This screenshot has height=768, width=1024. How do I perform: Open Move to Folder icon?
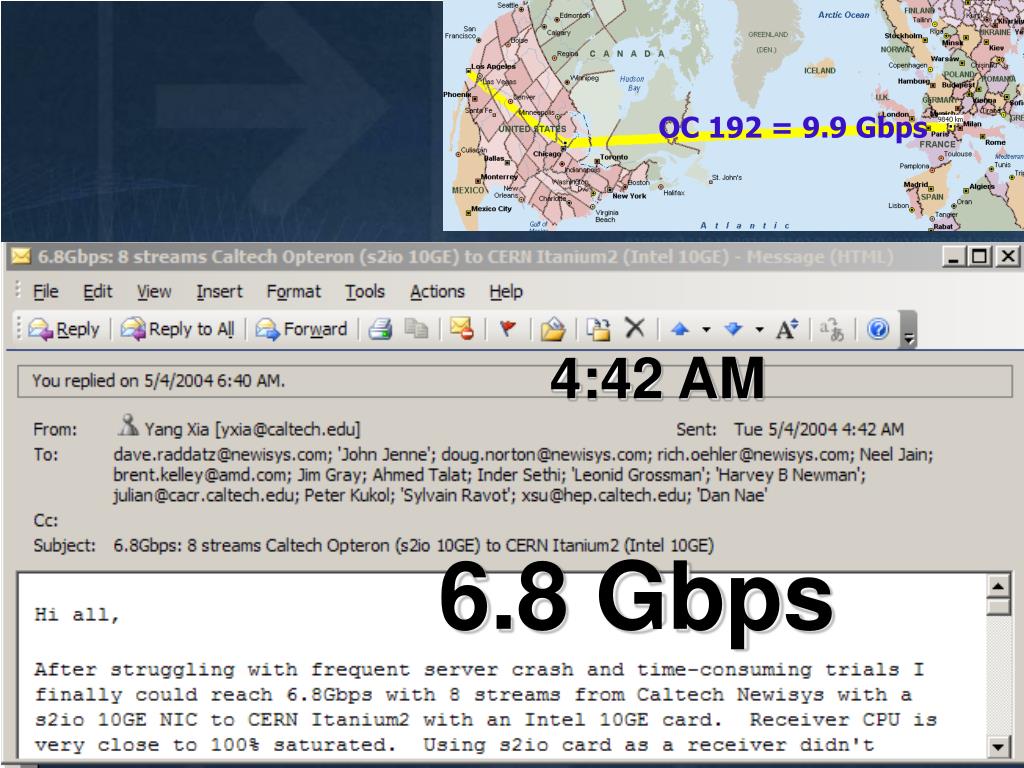(x=552, y=329)
